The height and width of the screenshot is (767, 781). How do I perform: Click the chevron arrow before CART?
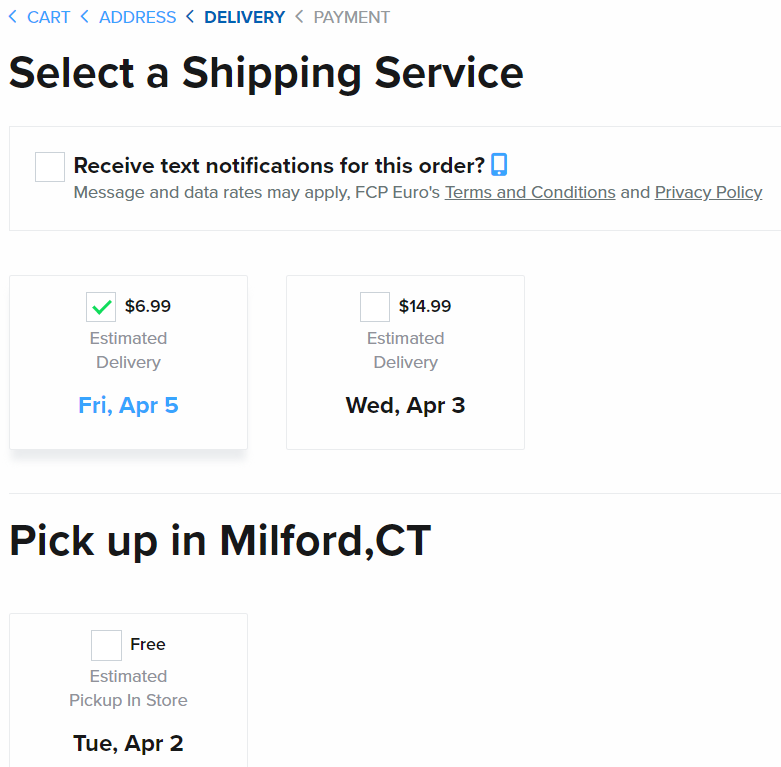tap(13, 17)
